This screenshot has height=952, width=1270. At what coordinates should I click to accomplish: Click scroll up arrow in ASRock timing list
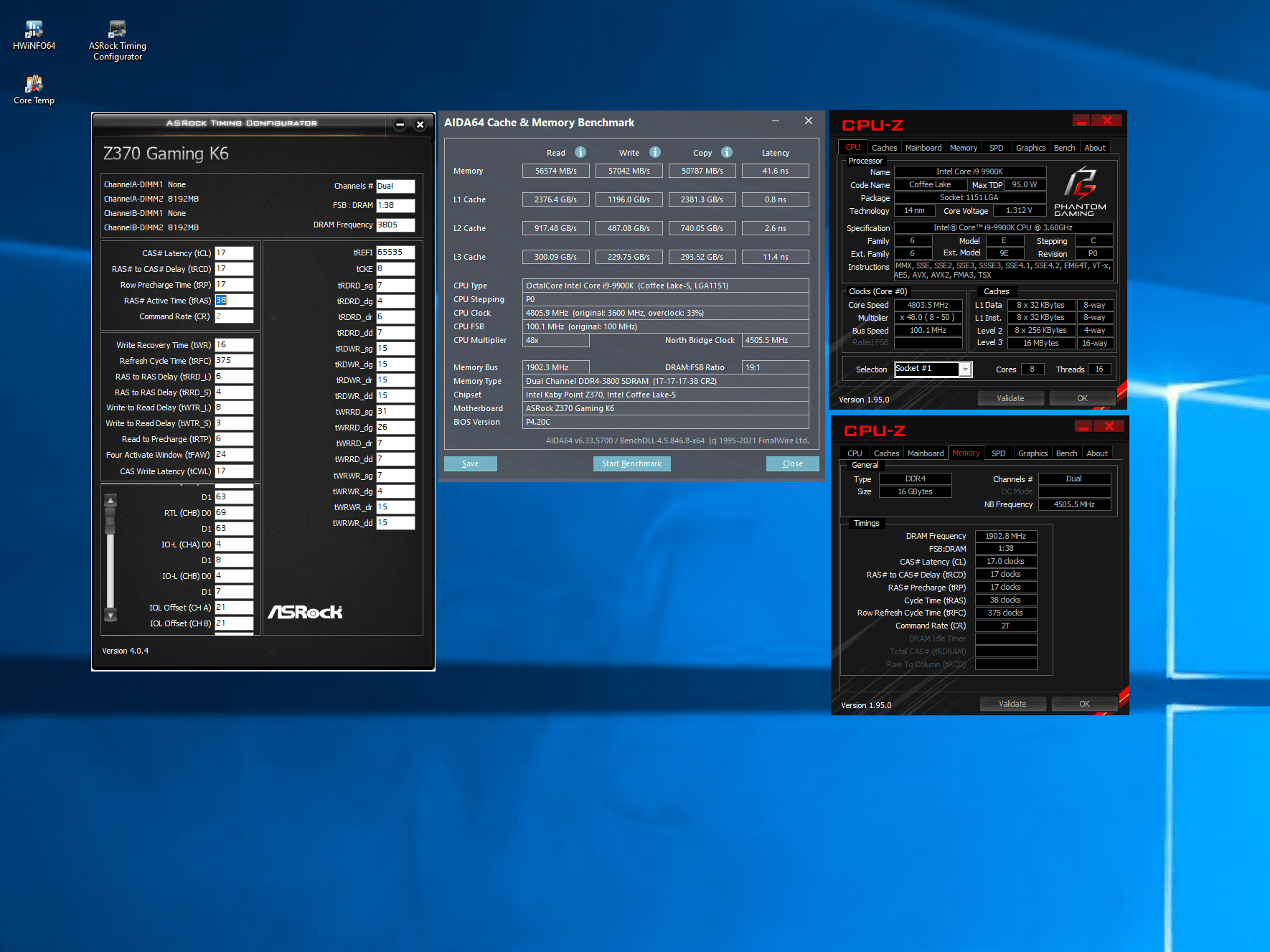110,500
